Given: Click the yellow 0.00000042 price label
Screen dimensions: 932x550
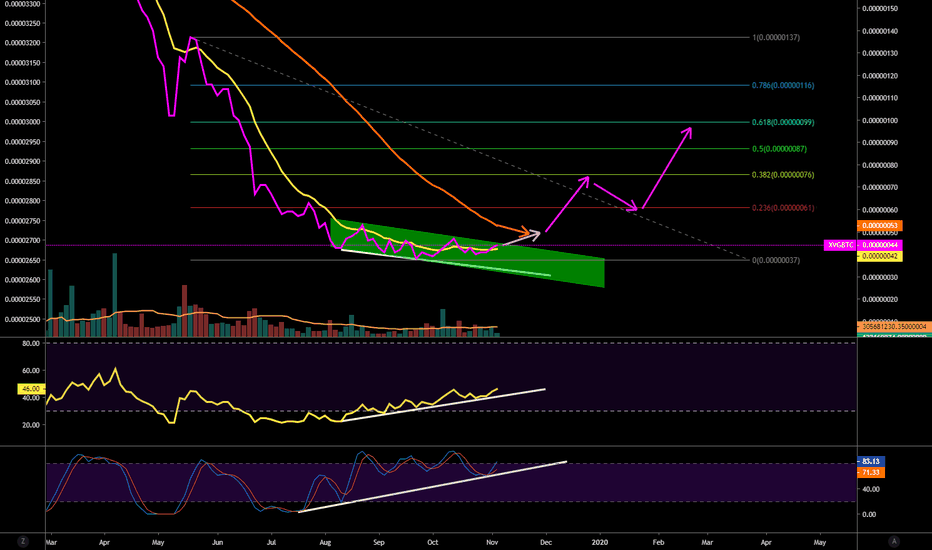Looking at the screenshot, I should click(880, 256).
